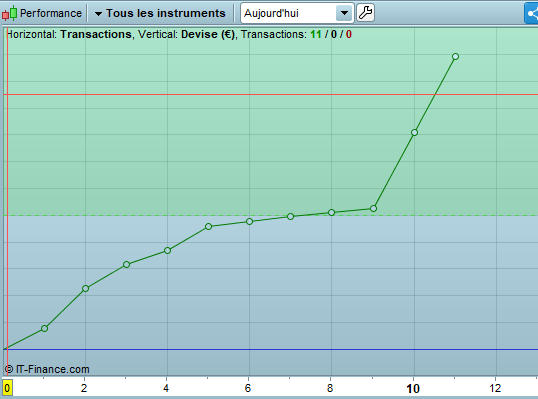538x399 pixels.
Task: Click the axis label 8
Action: [330, 388]
